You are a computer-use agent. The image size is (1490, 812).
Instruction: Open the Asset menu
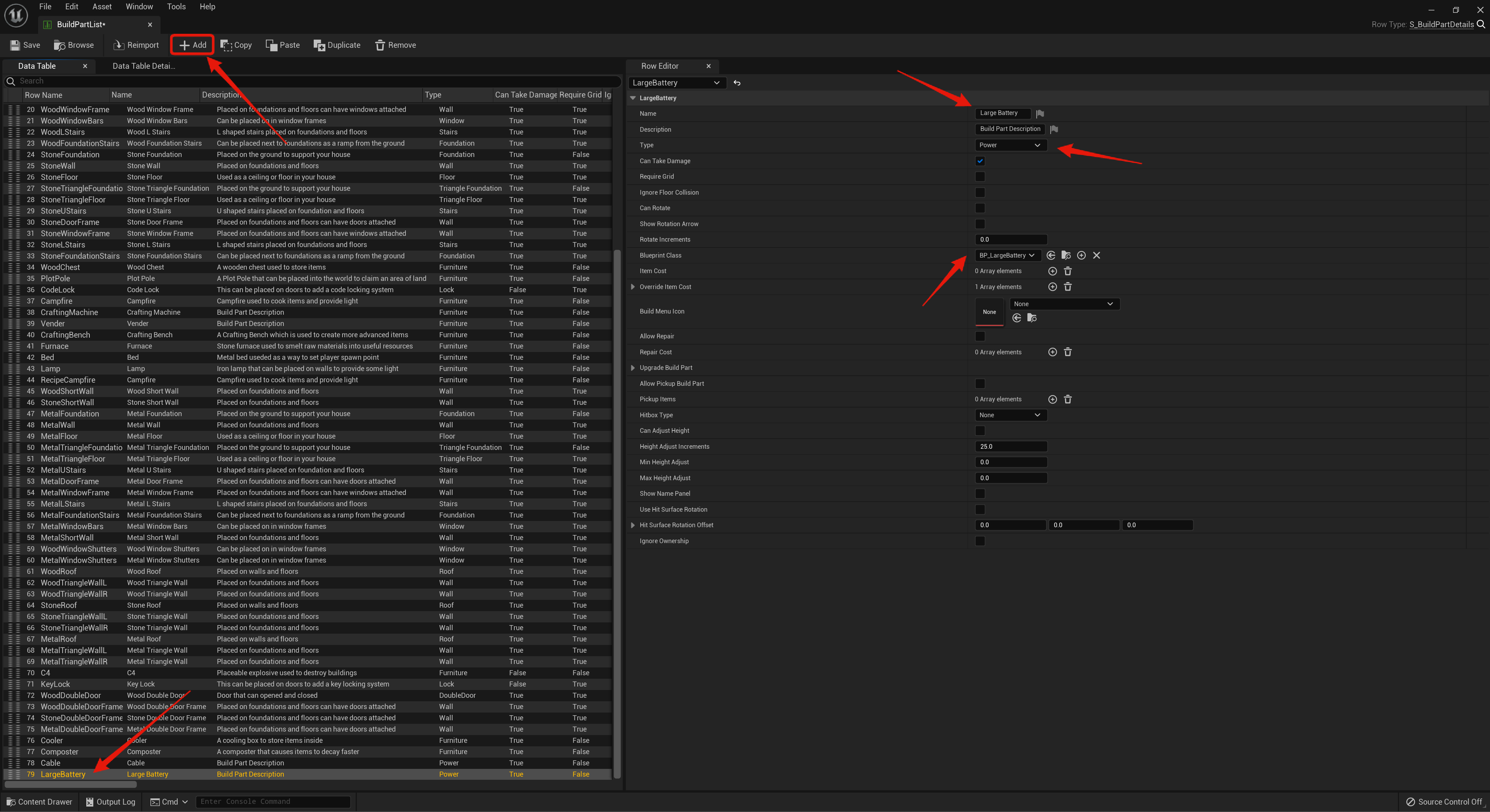pos(102,6)
